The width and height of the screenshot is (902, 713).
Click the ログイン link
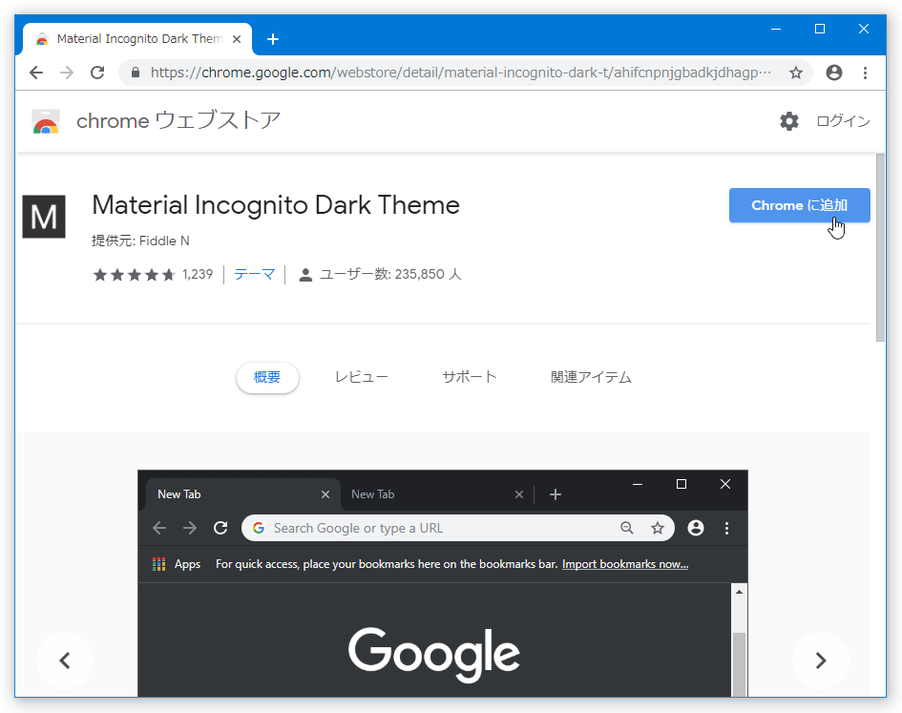coord(843,121)
